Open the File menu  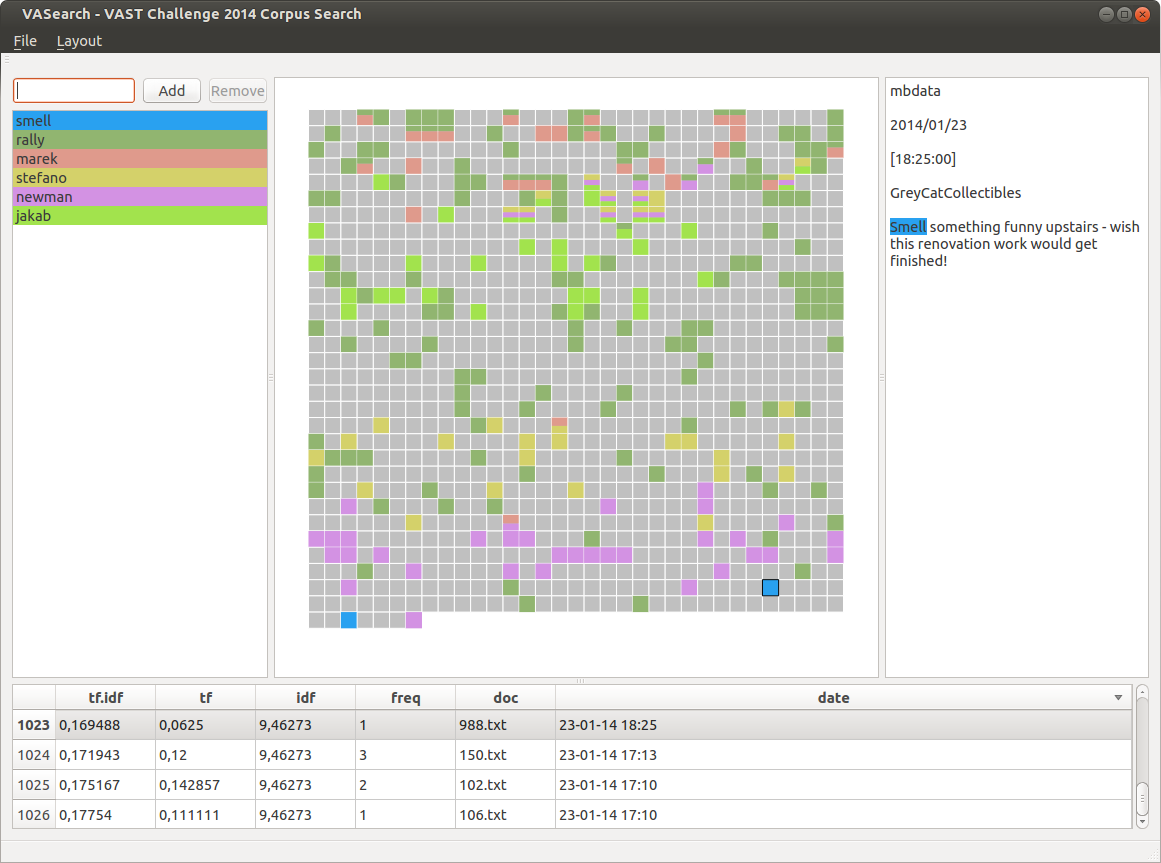point(25,41)
